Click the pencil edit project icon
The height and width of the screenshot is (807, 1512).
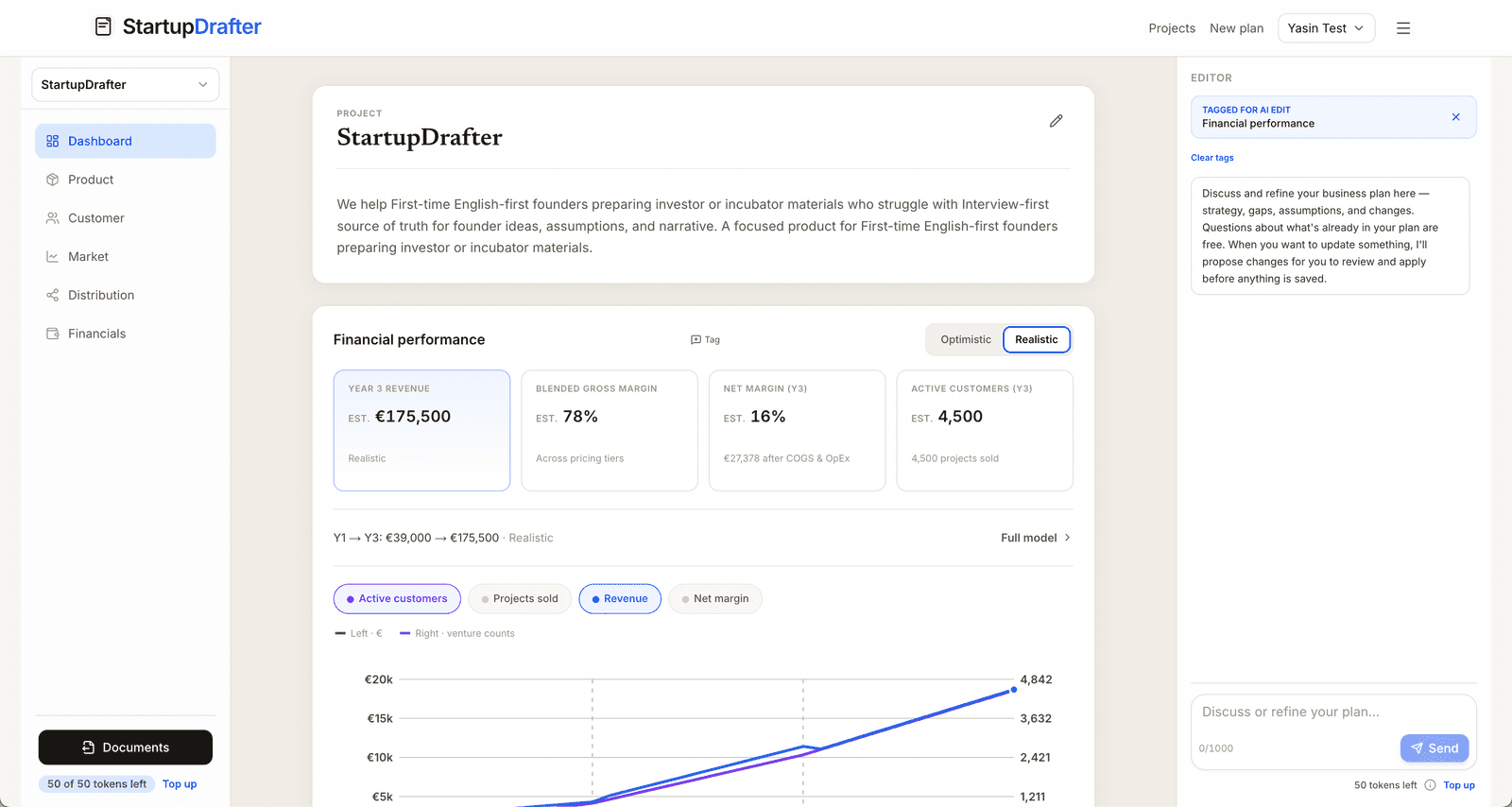(x=1056, y=121)
